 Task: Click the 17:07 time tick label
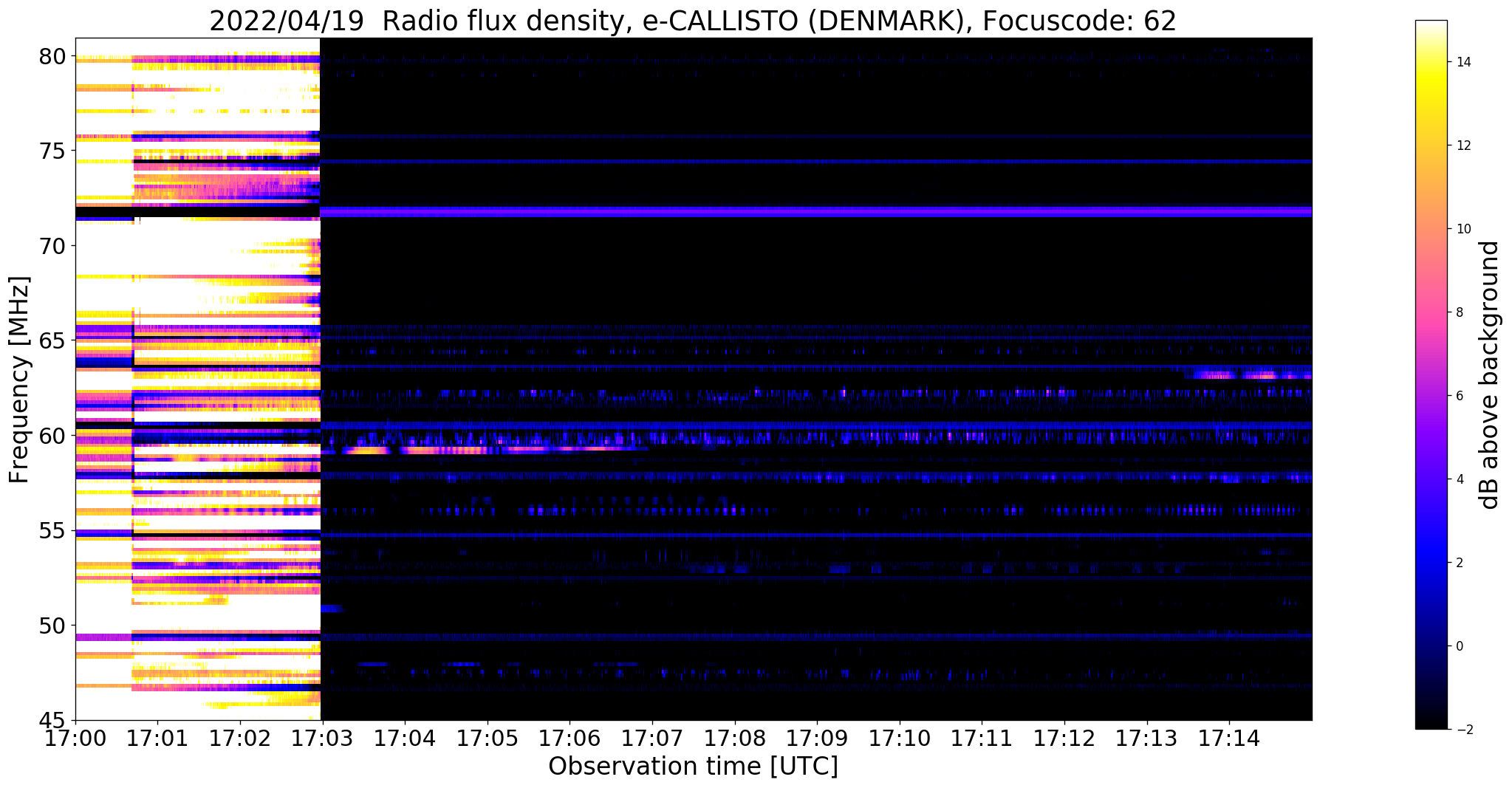tap(652, 738)
